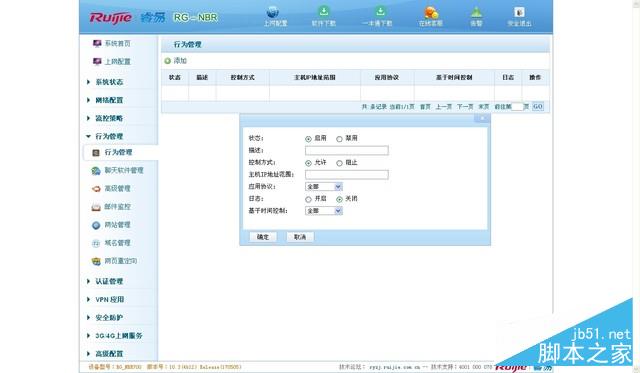This screenshot has height=373, width=640.
Task: Open 聊天软件管理 label in sidebar
Action: (x=124, y=171)
